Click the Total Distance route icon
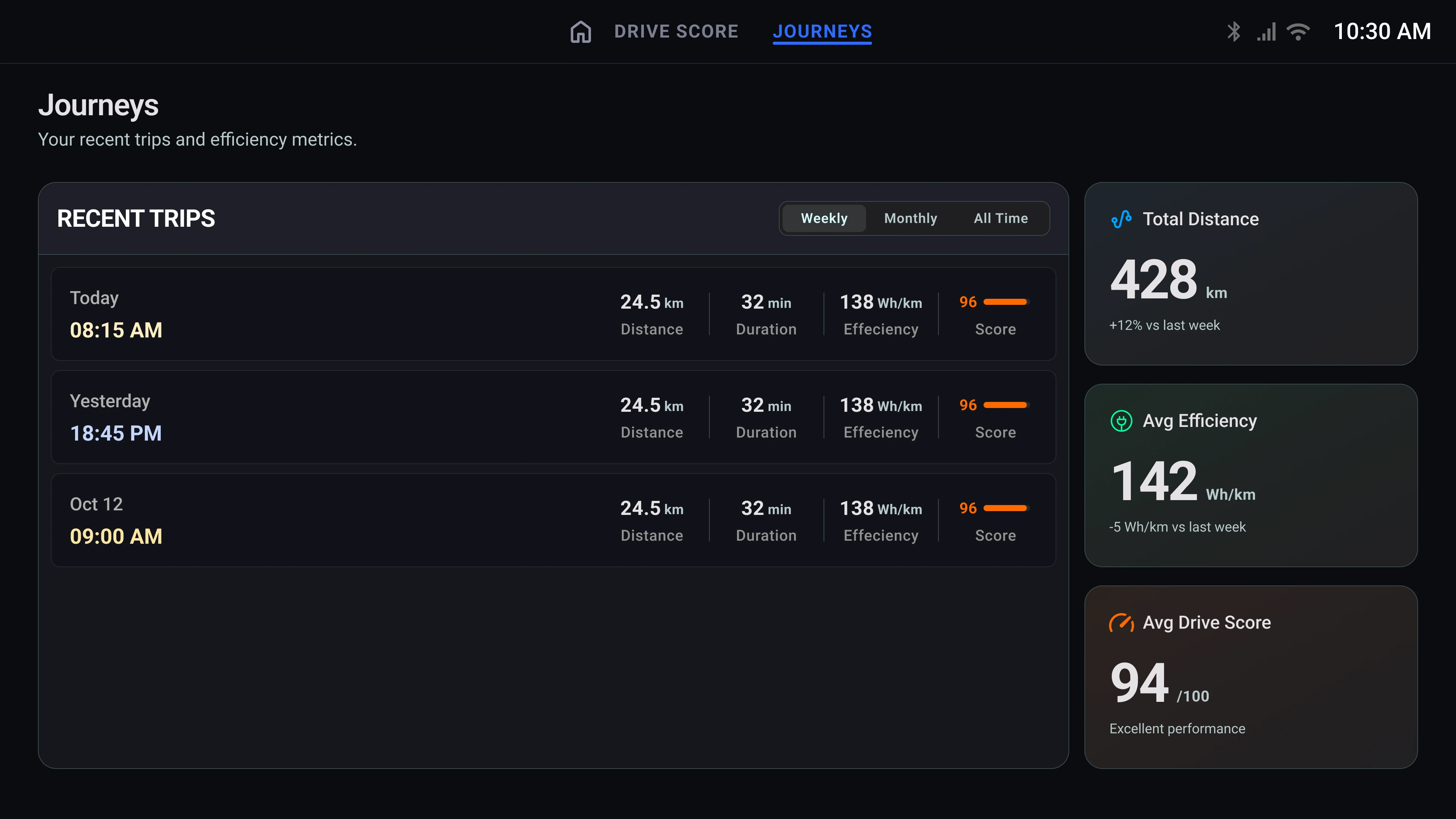1456x819 pixels. tap(1122, 219)
